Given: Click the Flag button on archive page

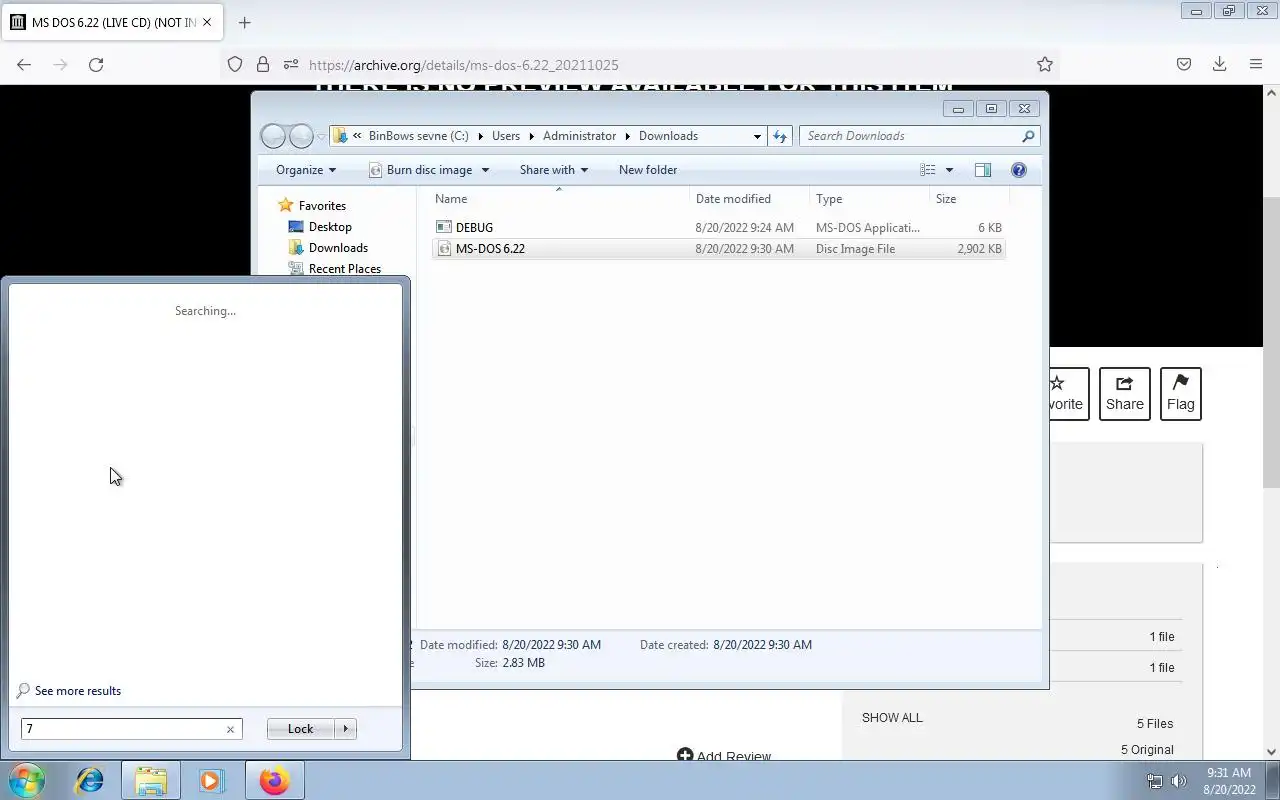Looking at the screenshot, I should [1180, 393].
